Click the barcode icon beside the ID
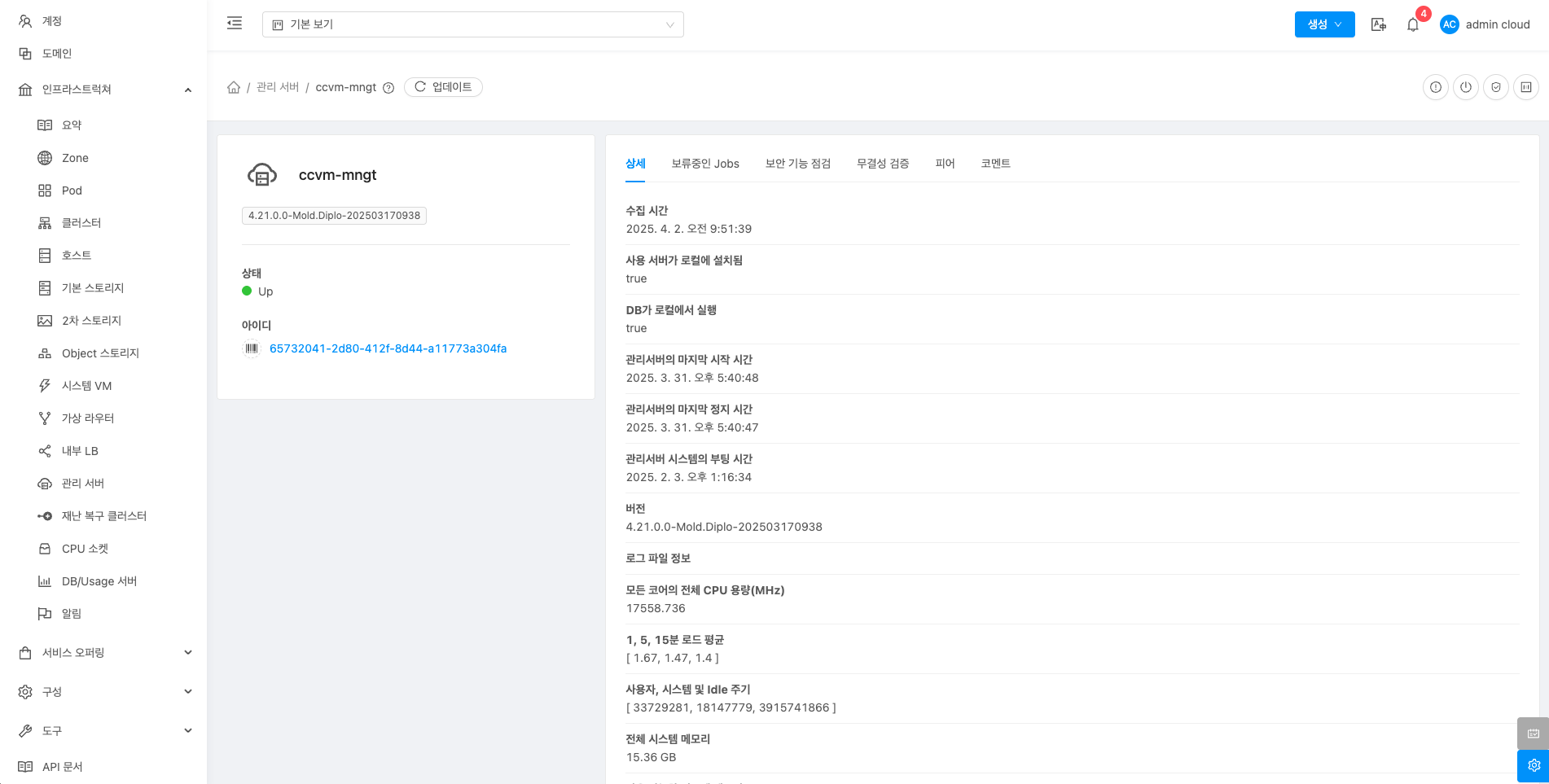Screen dimensions: 1549x784 (252, 348)
